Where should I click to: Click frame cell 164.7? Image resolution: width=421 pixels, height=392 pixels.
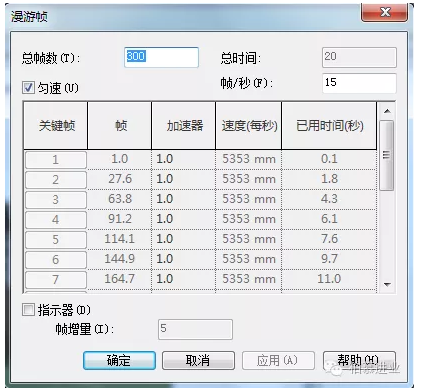[x=120, y=279]
